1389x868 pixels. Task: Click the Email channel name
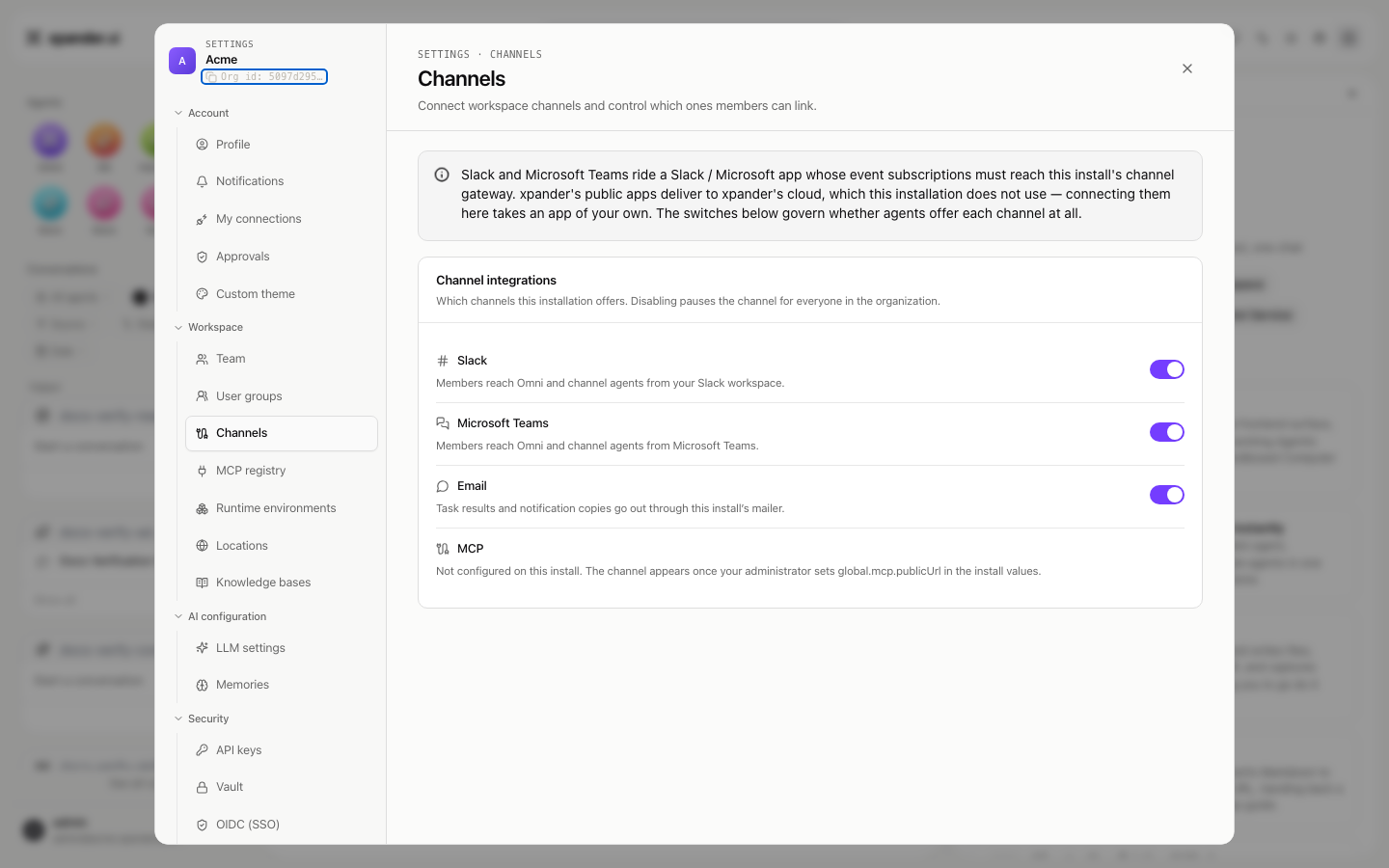point(472,486)
